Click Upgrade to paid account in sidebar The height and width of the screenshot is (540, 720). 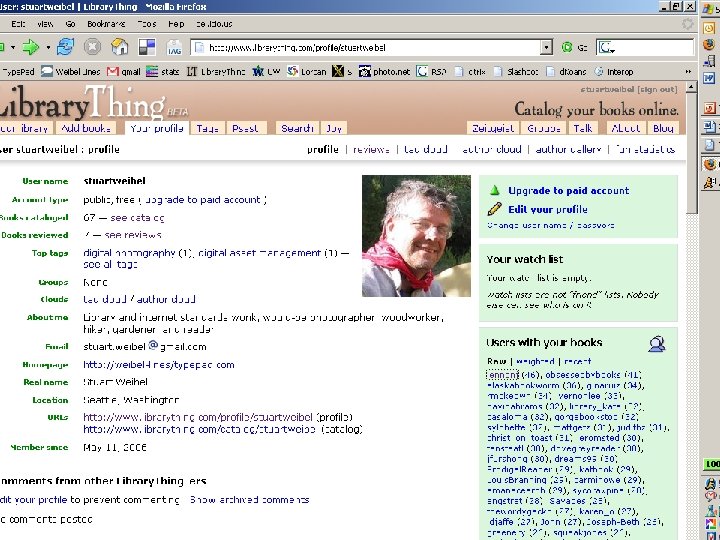click(568, 191)
